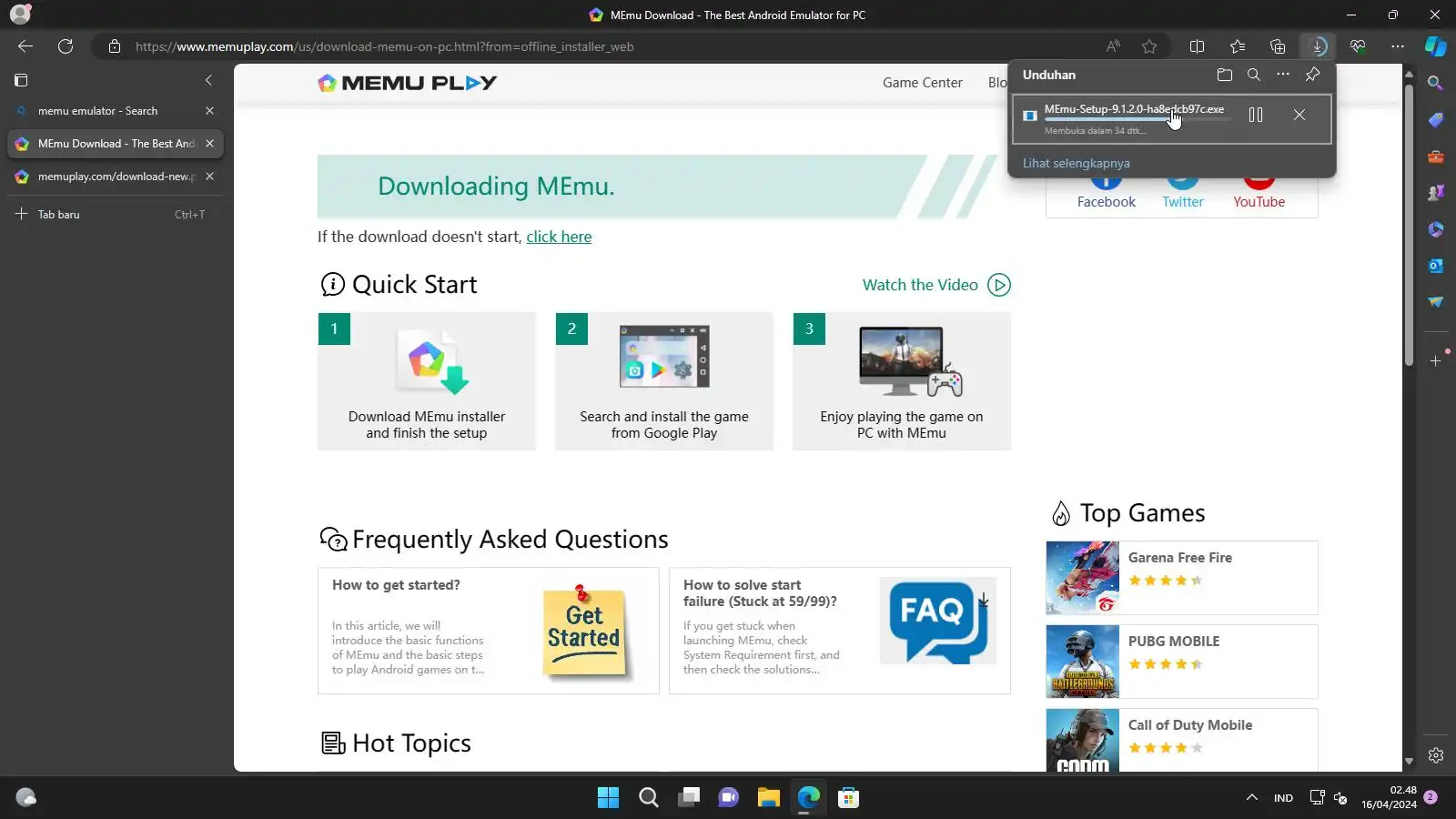Viewport: 1456px width, 819px height.
Task: Click the MEmu-Setup-9.1.2.0 file name
Action: [1134, 109]
